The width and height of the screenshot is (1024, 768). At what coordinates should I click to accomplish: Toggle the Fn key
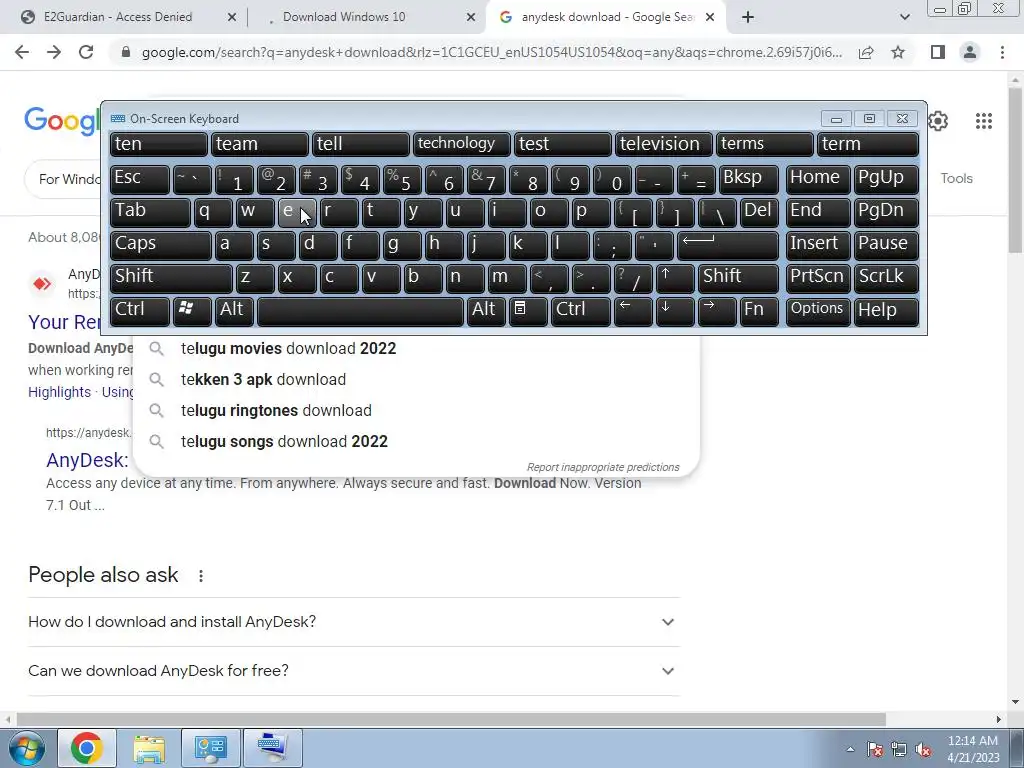pos(760,310)
